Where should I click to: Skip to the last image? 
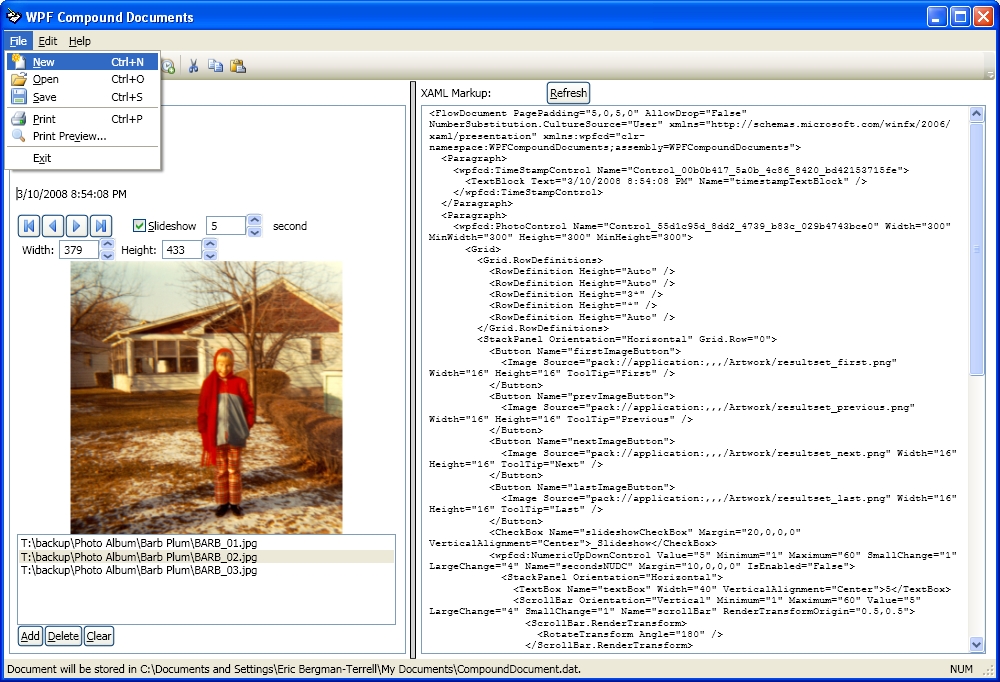coord(100,226)
